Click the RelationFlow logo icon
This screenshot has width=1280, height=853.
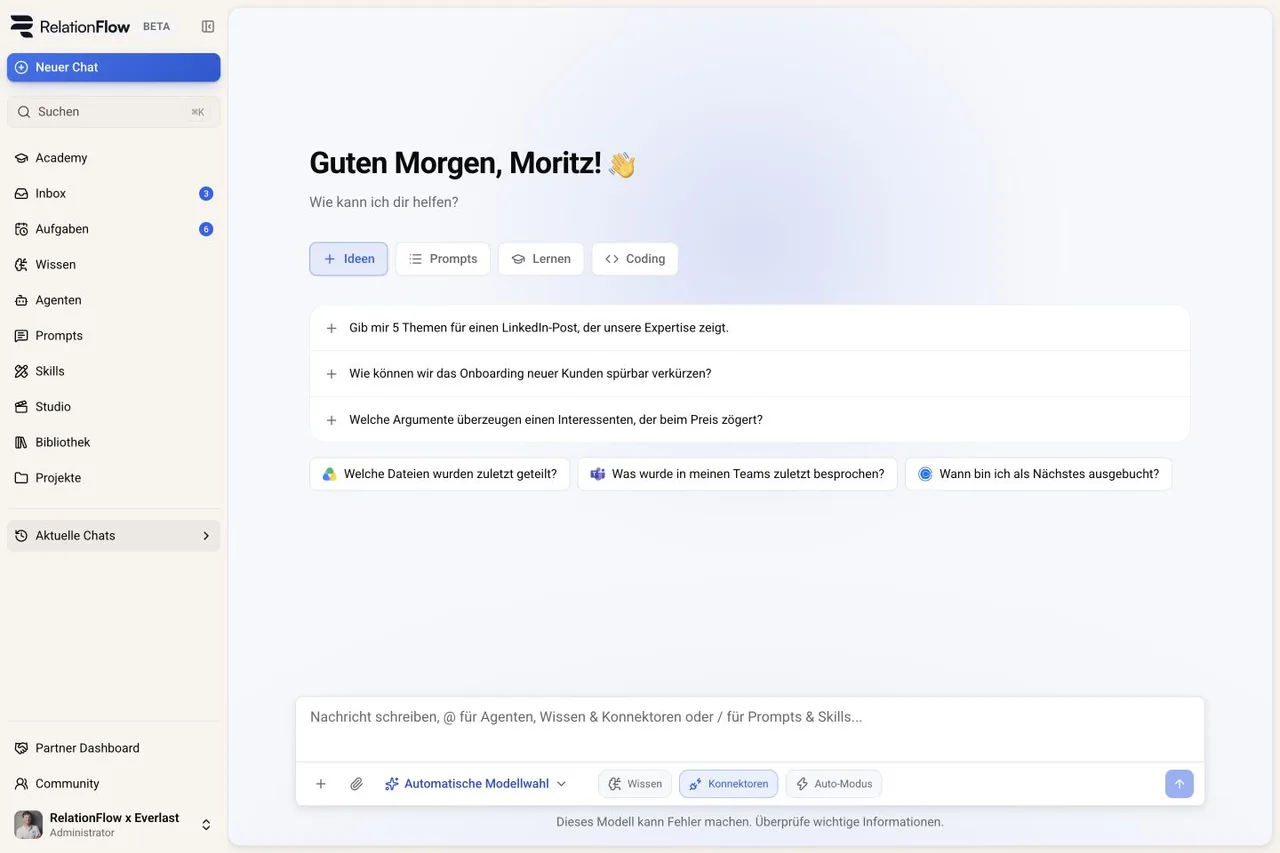coord(21,27)
